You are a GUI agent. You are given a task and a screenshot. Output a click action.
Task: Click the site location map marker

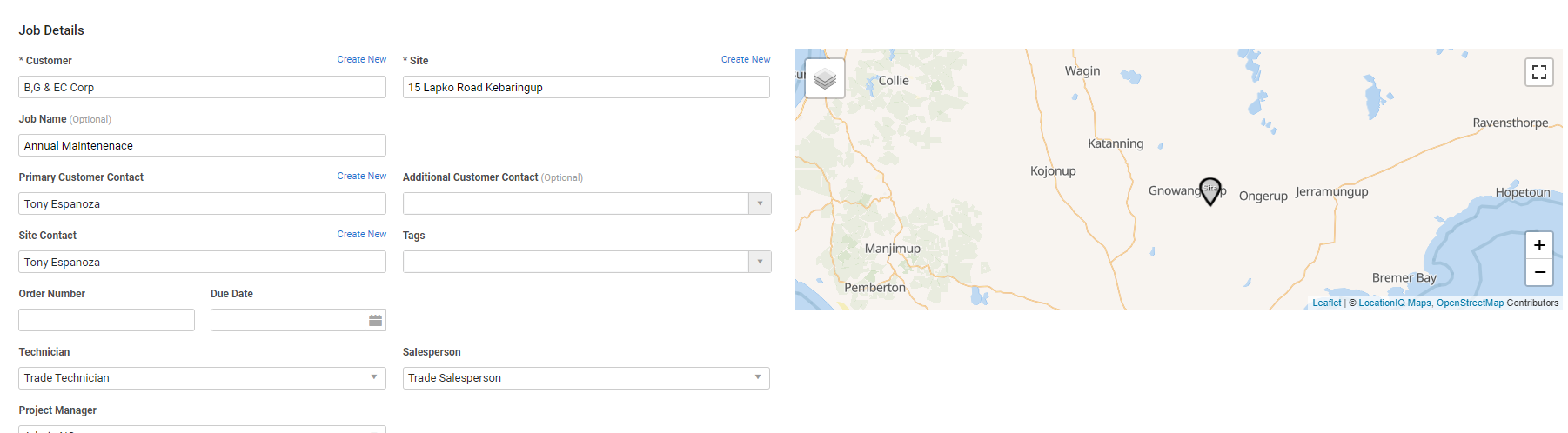(x=1210, y=191)
